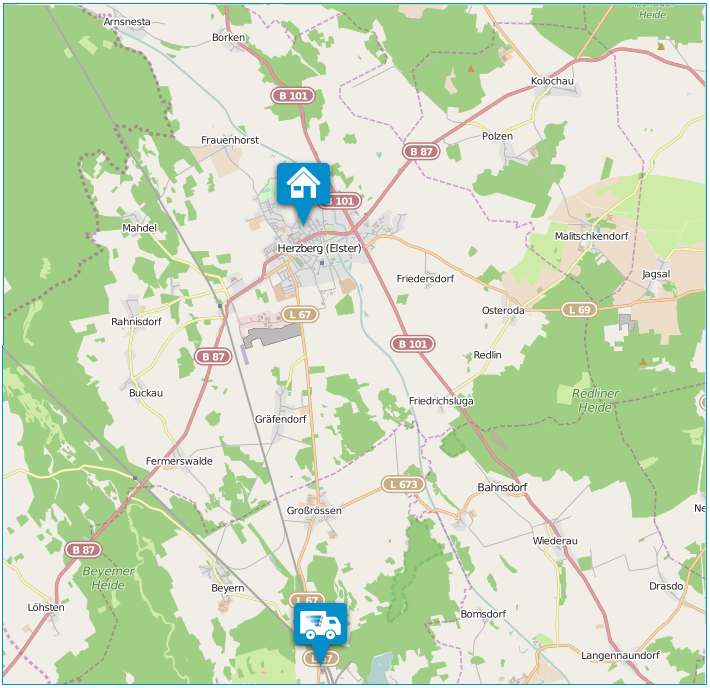Viewport: 710px width, 688px height.
Task: Select the Fermerswalde label on map
Action: [179, 461]
